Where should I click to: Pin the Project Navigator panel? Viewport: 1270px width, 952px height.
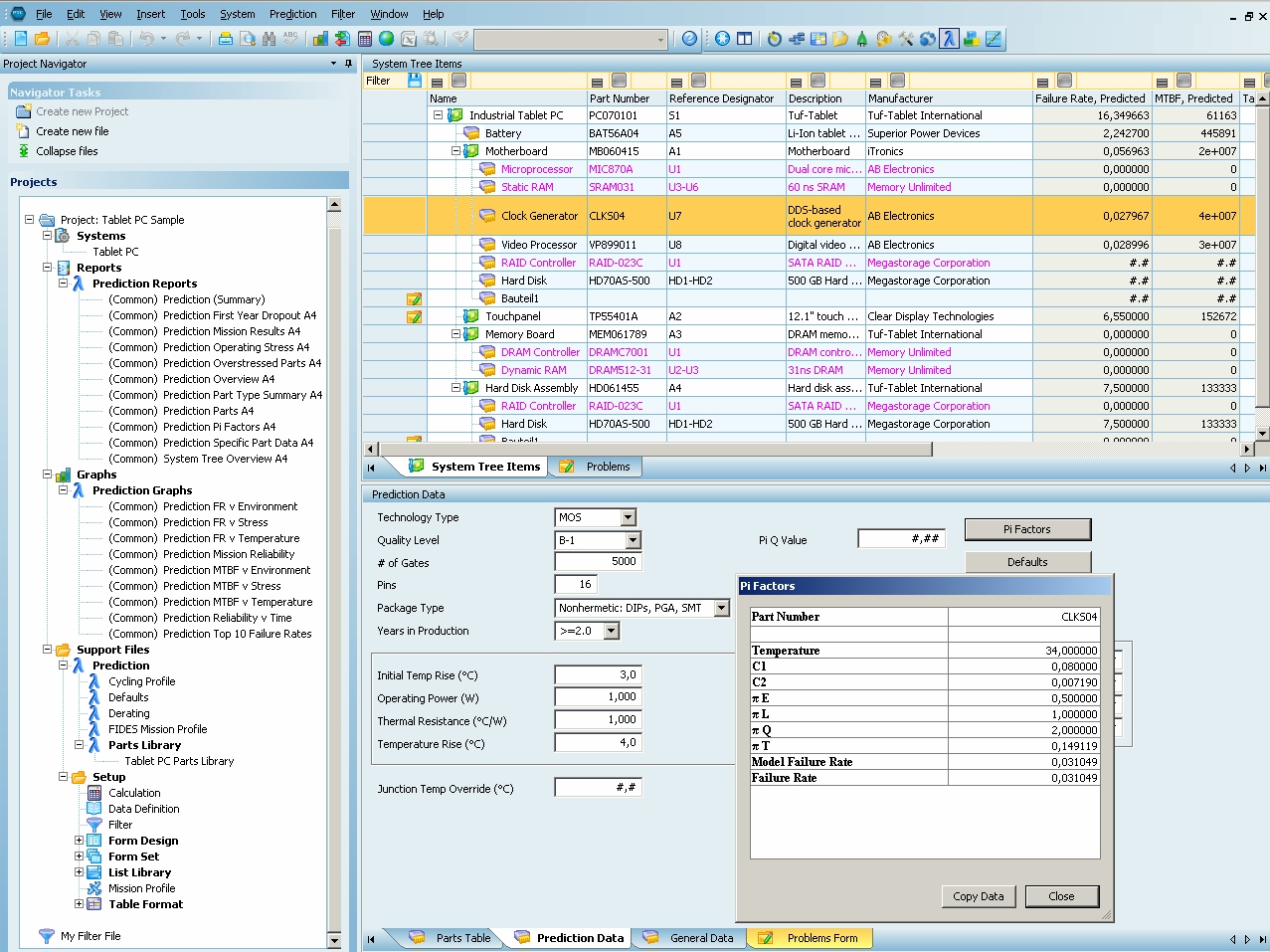(348, 64)
